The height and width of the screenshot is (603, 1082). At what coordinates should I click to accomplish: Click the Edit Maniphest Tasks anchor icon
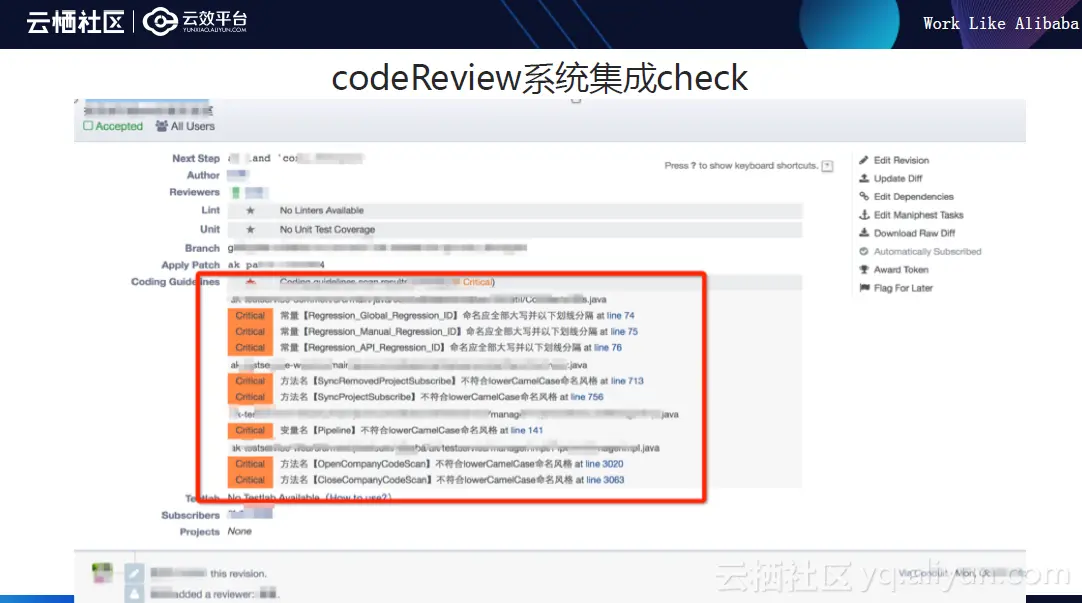pyautogui.click(x=863, y=215)
